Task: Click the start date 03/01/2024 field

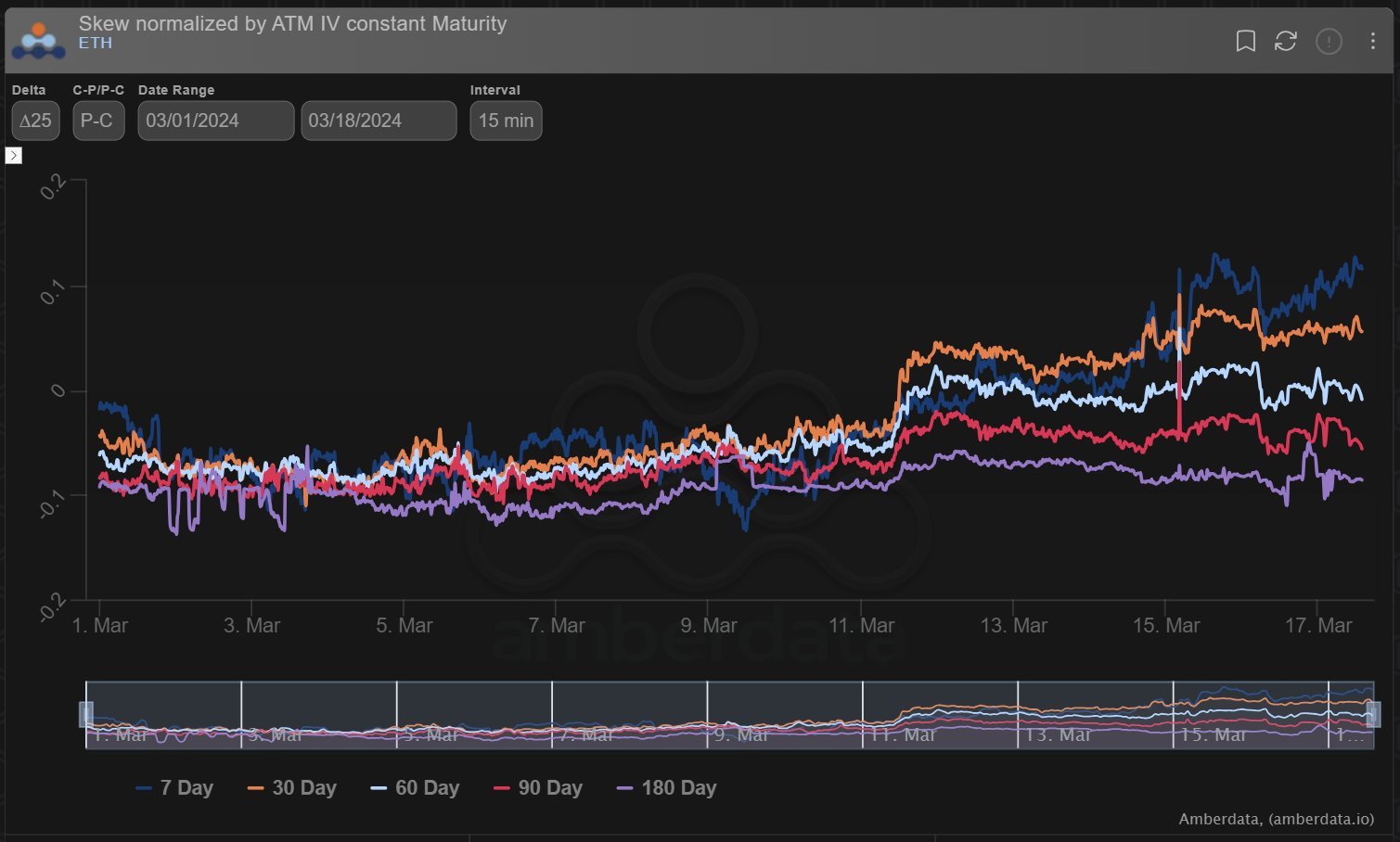Action: click(215, 121)
